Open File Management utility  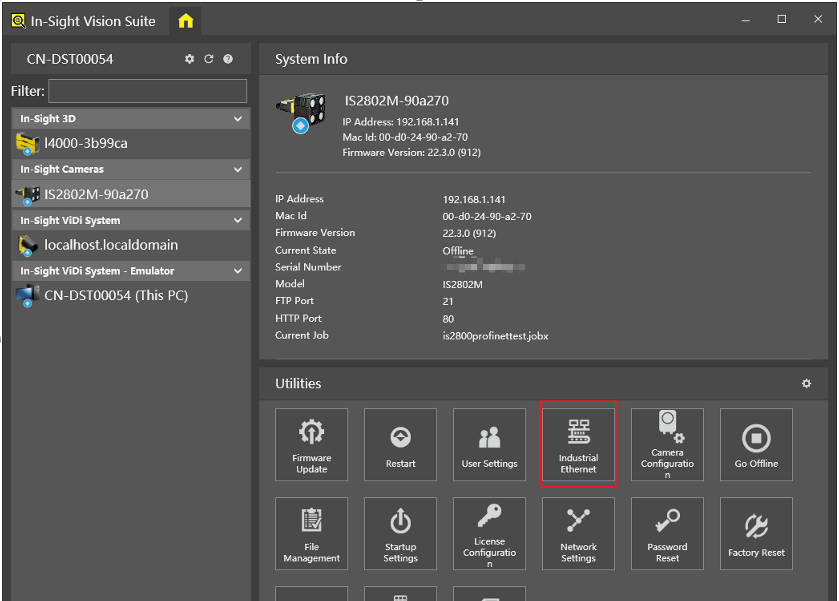pyautogui.click(x=312, y=534)
